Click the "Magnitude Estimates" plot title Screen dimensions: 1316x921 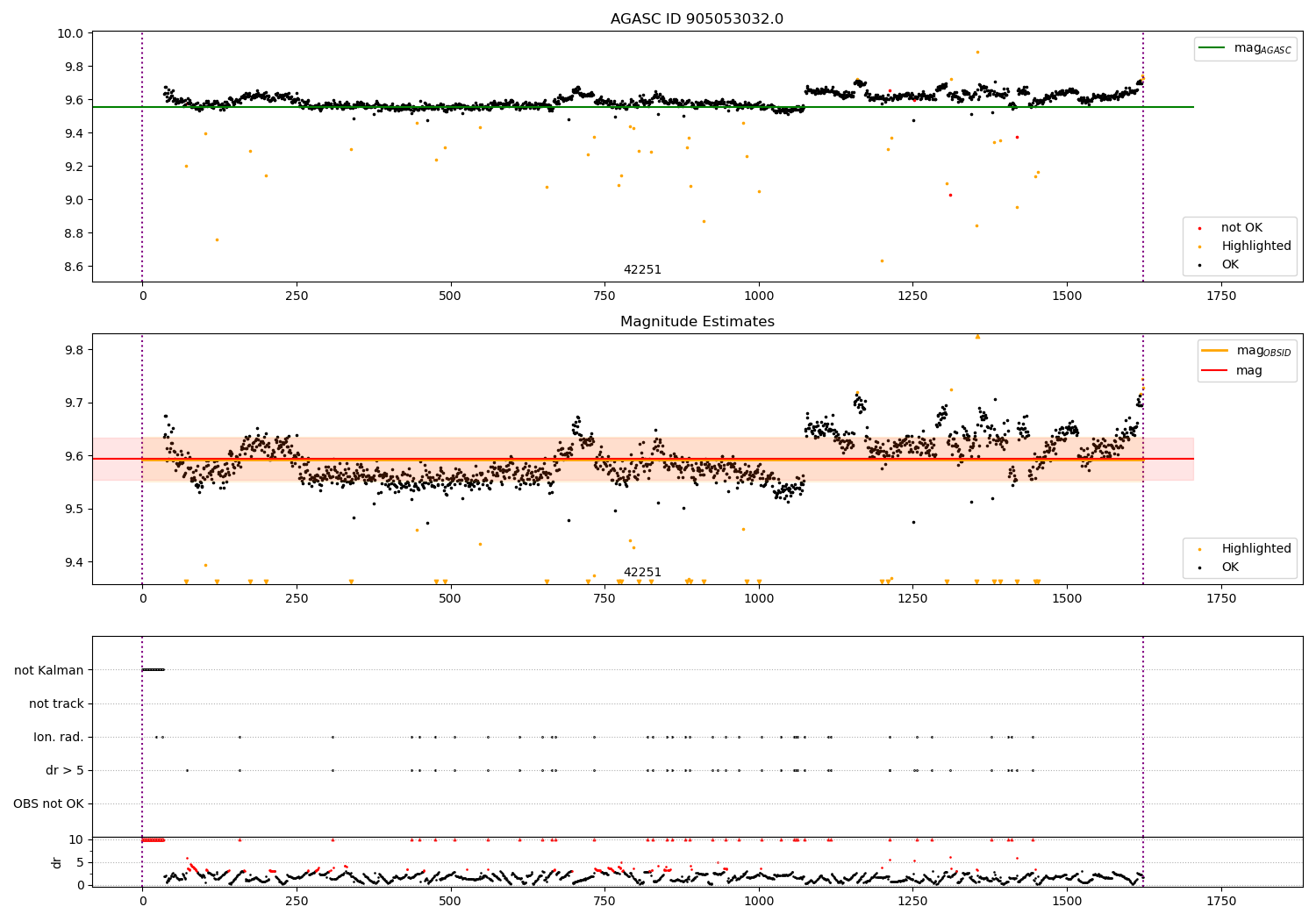[x=697, y=322]
